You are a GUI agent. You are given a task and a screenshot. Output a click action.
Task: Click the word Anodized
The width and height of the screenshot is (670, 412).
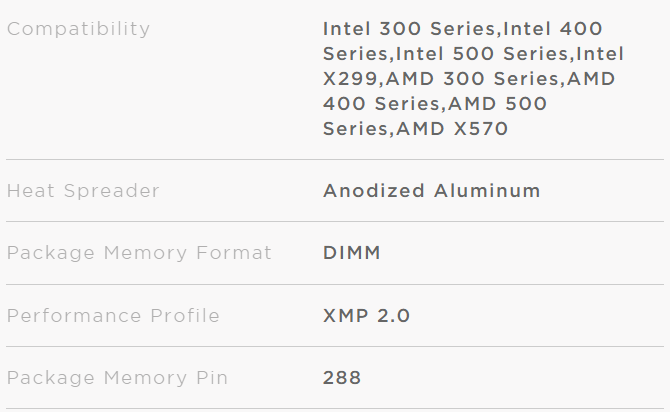pyautogui.click(x=369, y=191)
